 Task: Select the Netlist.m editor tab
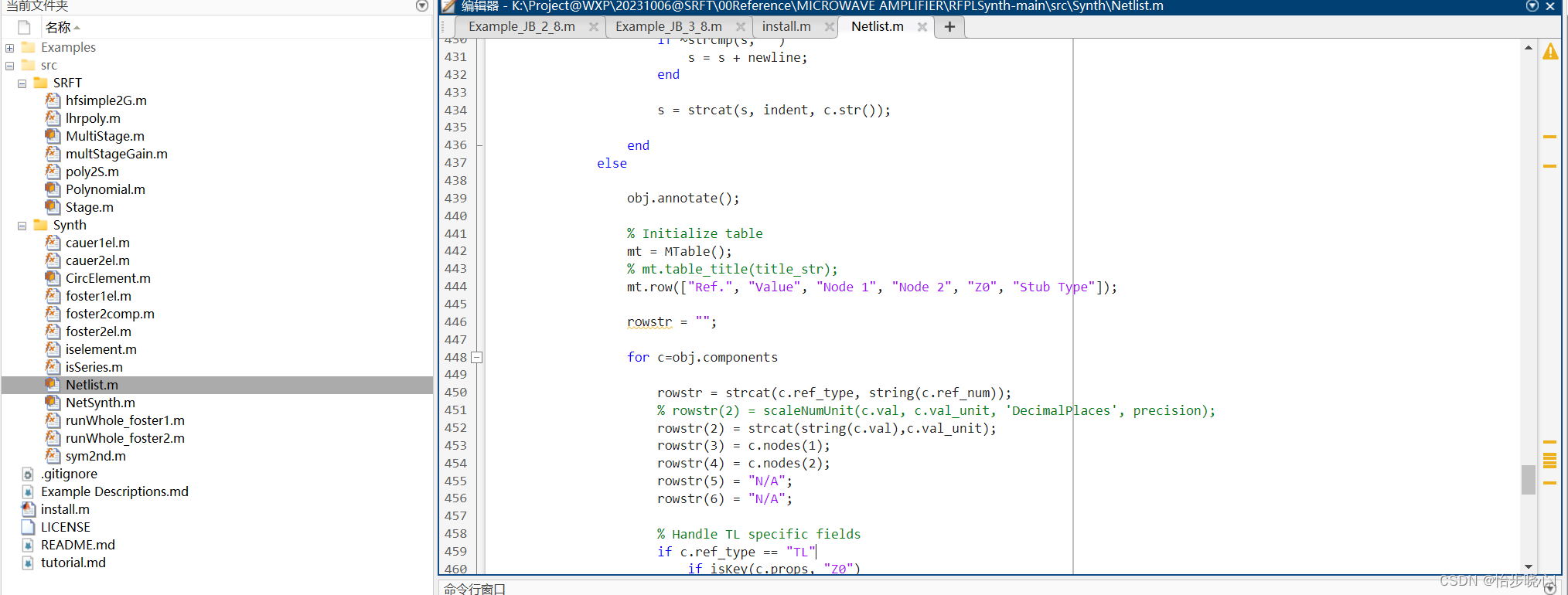[878, 26]
